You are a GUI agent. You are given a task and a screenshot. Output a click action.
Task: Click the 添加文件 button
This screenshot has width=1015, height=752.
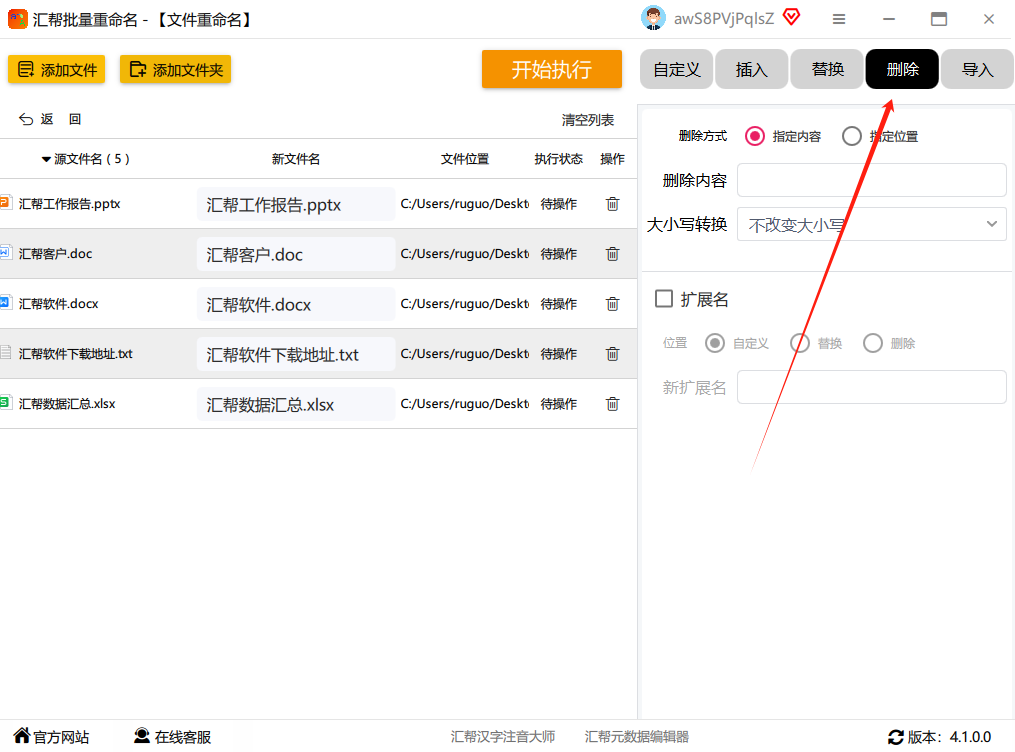[x=56, y=69]
